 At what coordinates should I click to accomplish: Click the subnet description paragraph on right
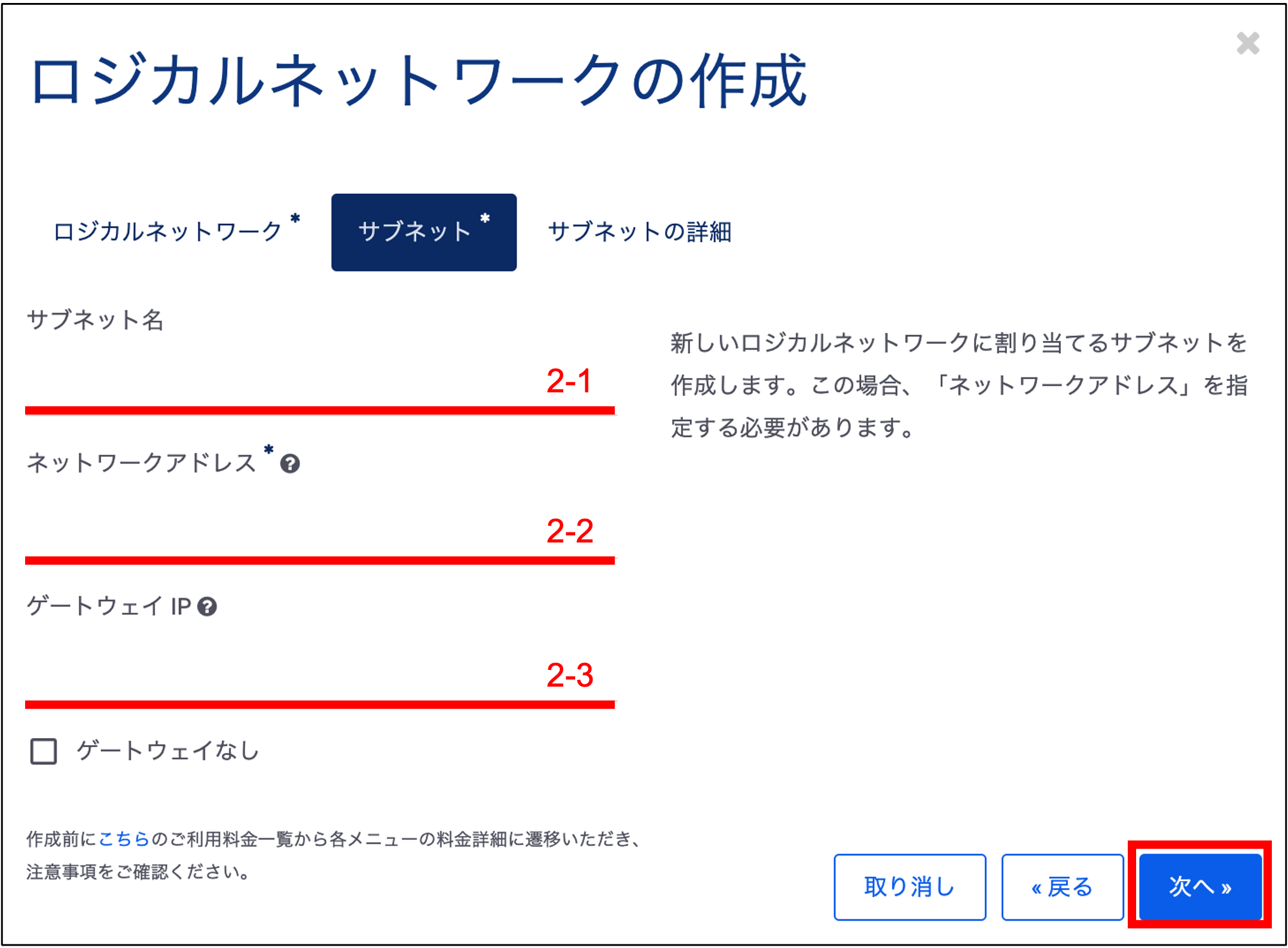(959, 385)
